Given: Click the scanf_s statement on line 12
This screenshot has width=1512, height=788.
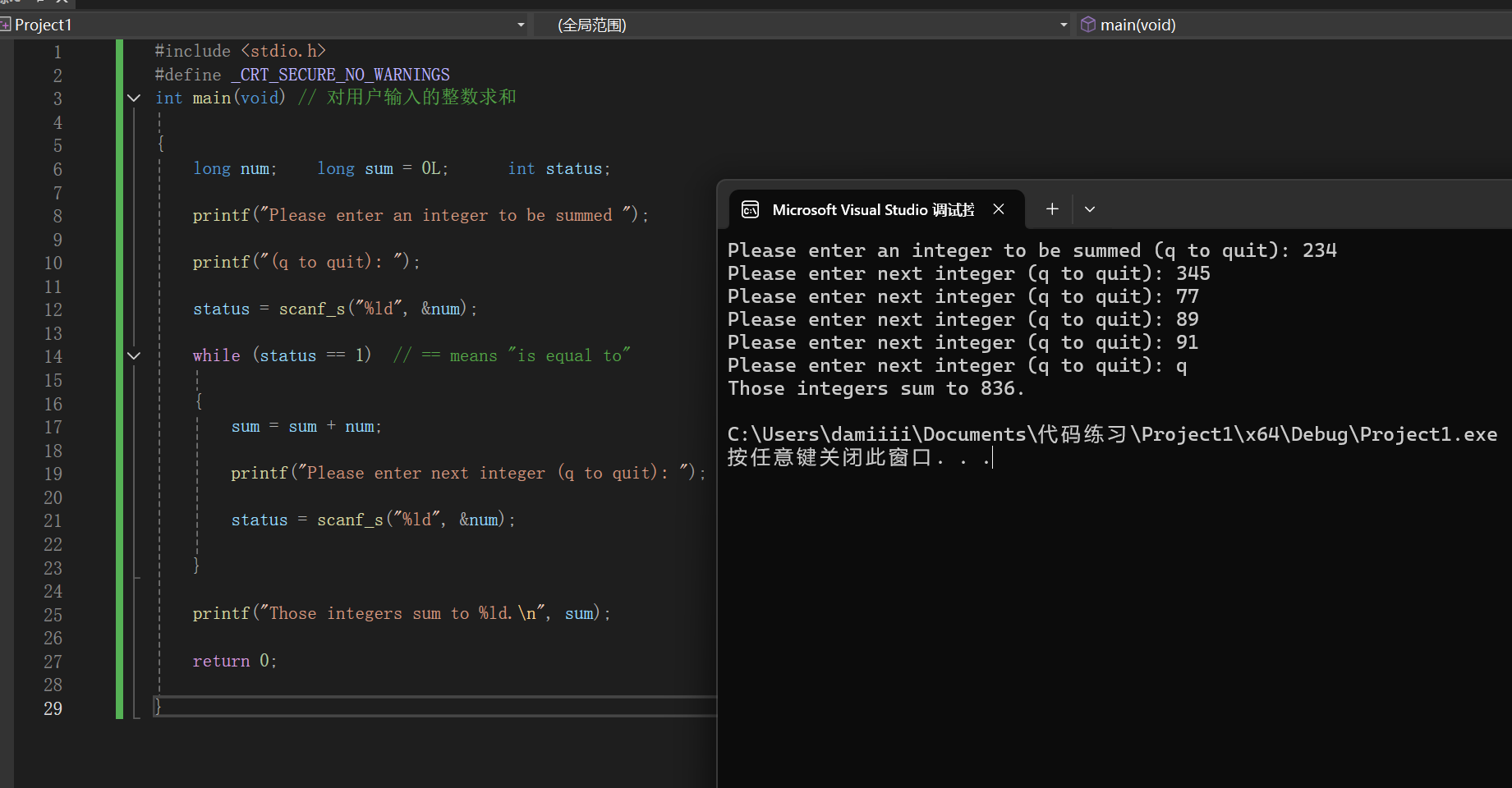Looking at the screenshot, I should [335, 309].
